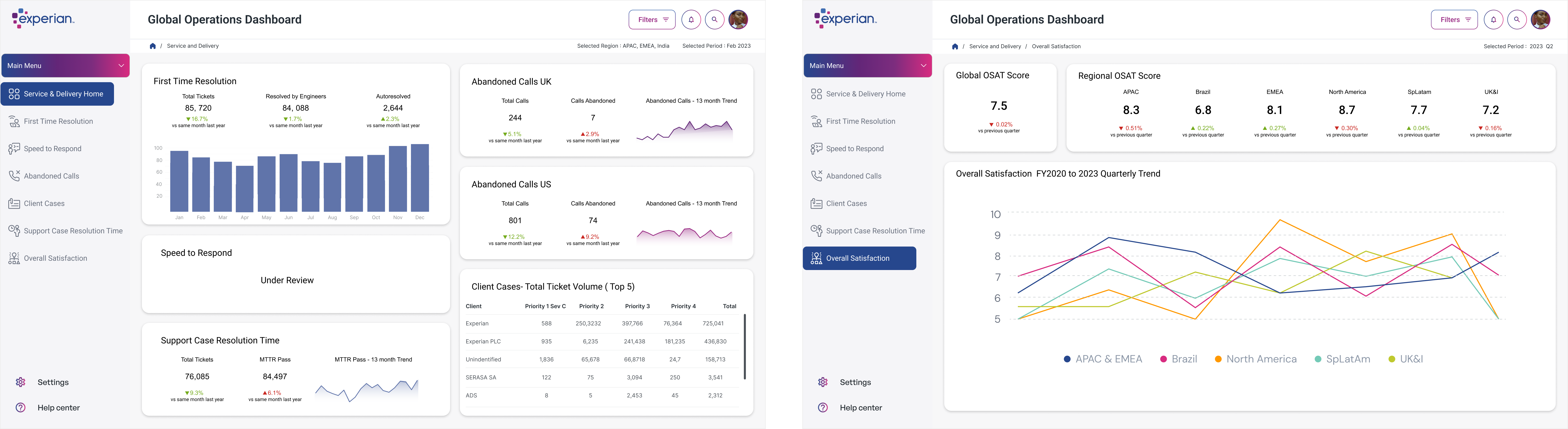
Task: Open Settings gear in the left dashboard sidebar
Action: coord(21,382)
